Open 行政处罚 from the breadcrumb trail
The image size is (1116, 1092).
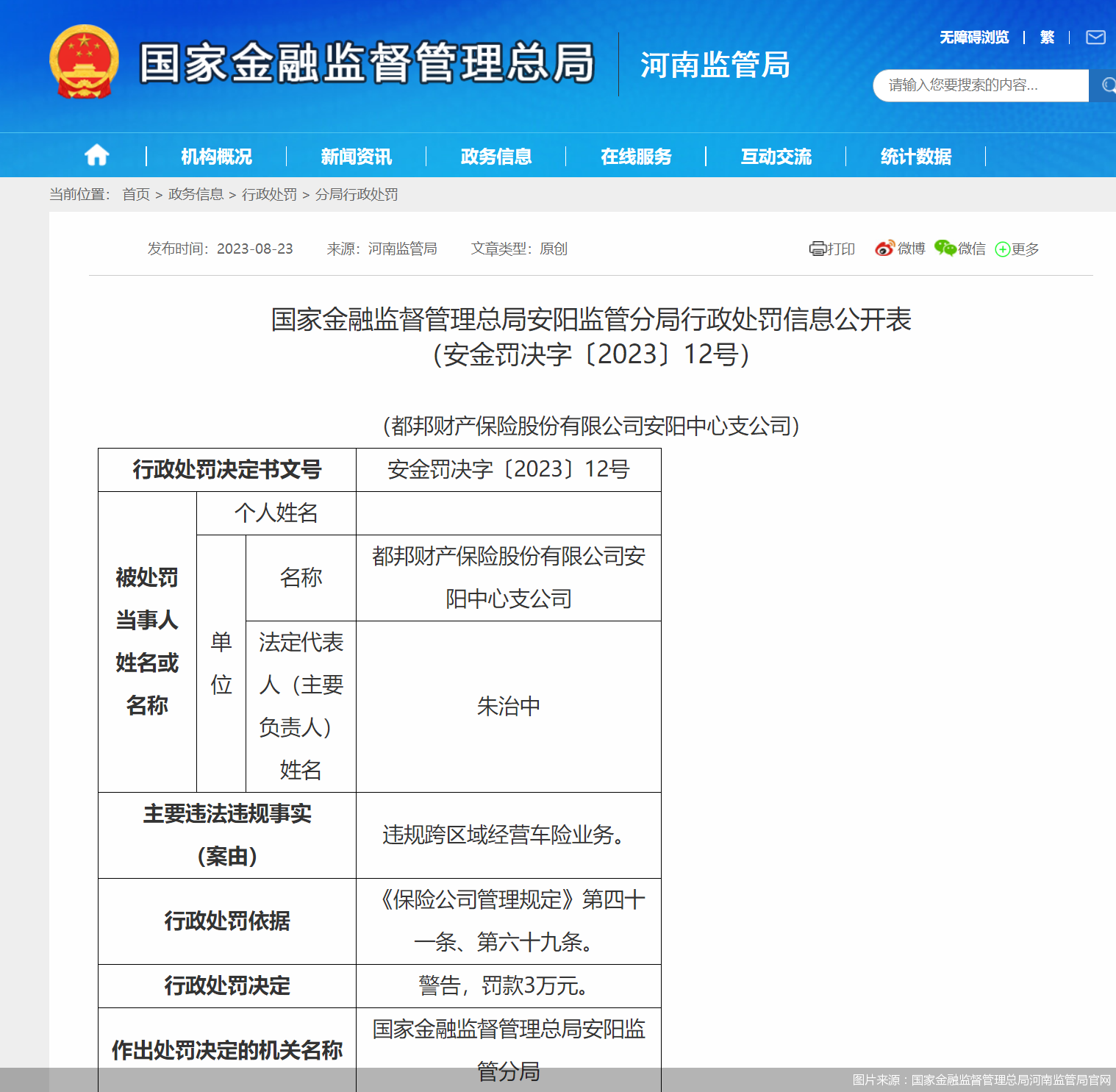pos(269,194)
